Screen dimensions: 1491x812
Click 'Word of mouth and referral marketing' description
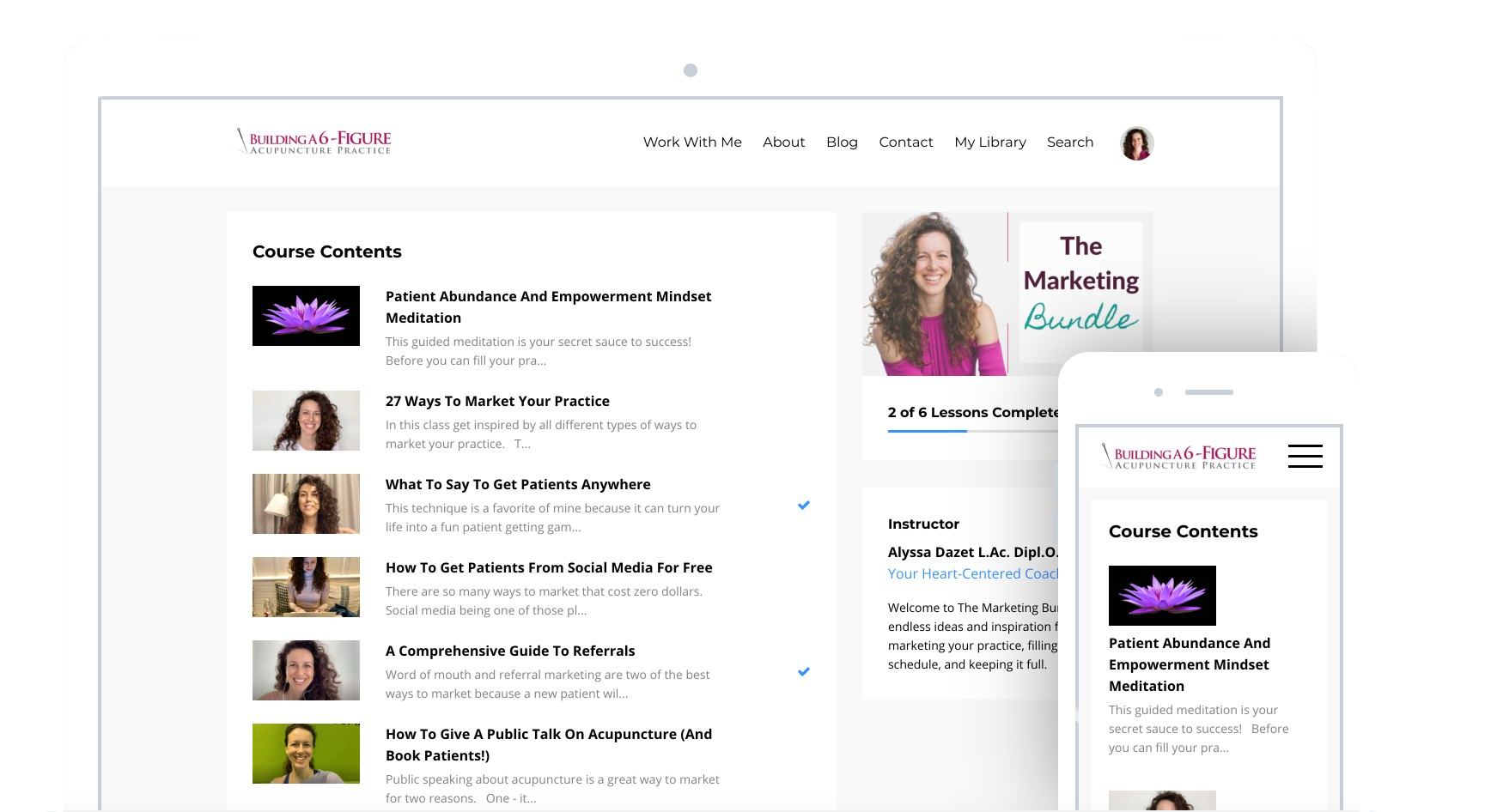[x=547, y=684]
